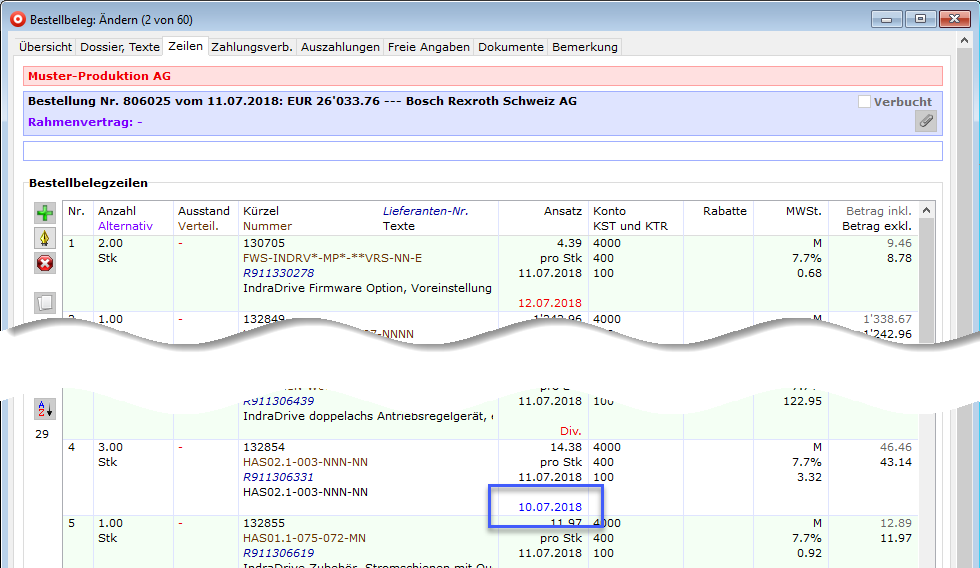Select the highlighted date 10.07.2018 in line 4
Viewport: 980px width, 568px height.
pos(549,507)
